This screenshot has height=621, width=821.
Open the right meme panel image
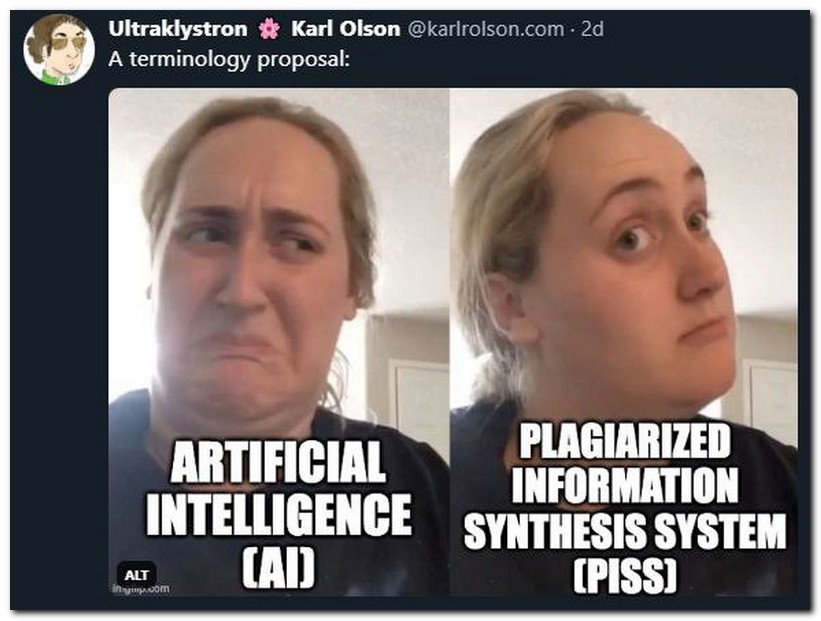click(x=624, y=342)
